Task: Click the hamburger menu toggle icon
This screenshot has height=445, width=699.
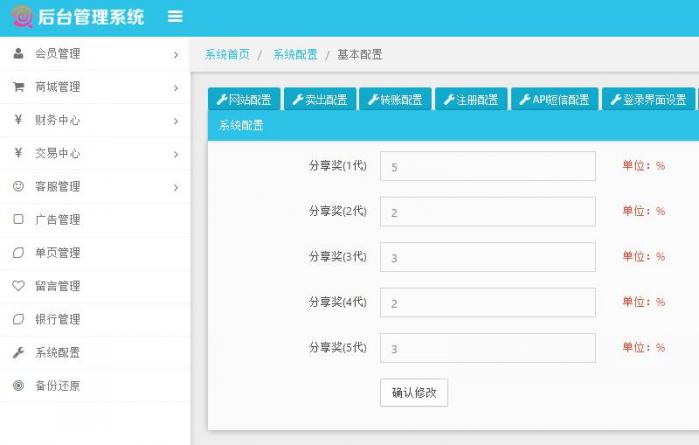Action: (175, 17)
